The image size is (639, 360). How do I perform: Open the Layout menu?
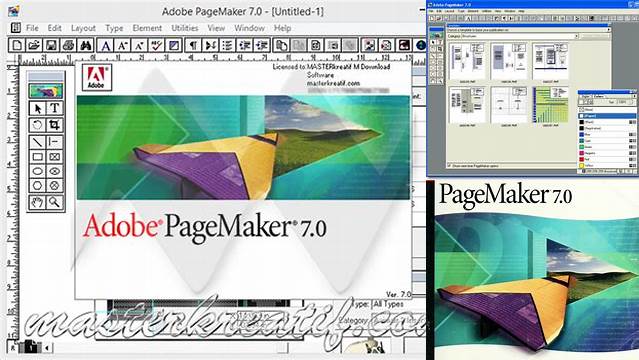pyautogui.click(x=83, y=28)
